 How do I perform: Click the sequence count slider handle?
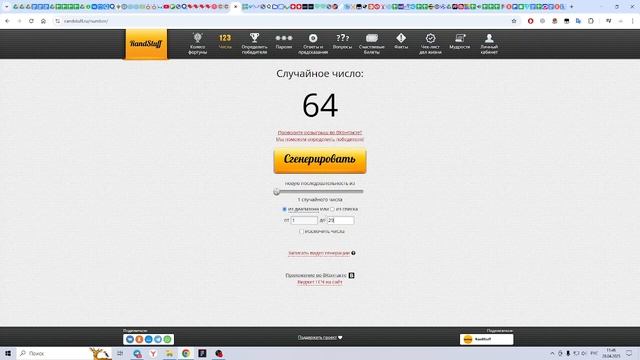[x=276, y=192]
